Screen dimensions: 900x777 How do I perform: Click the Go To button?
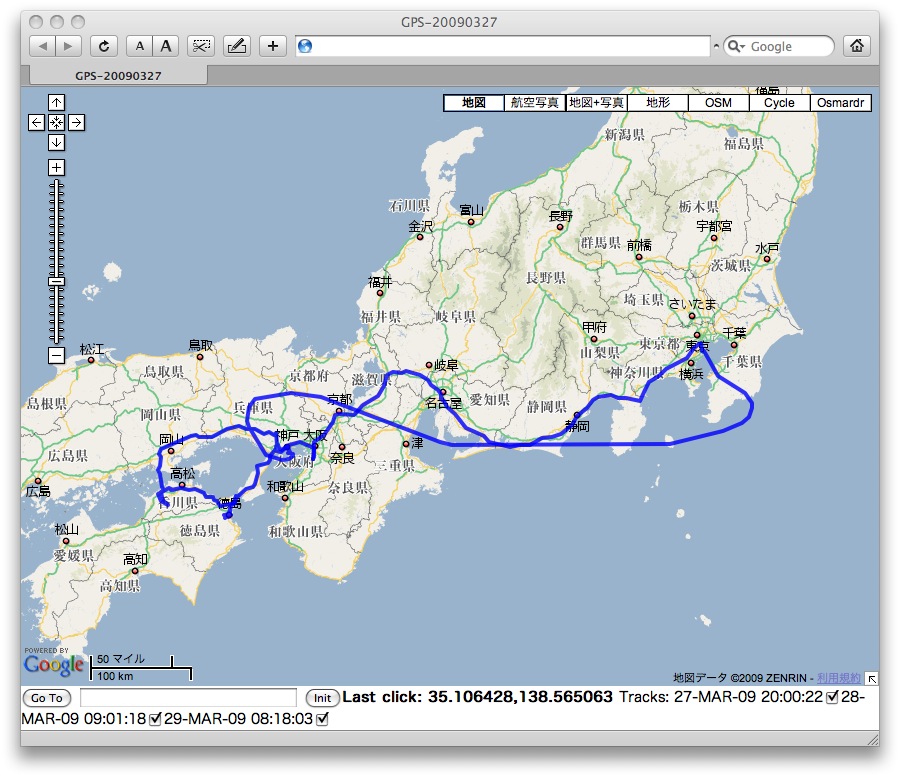coord(46,698)
